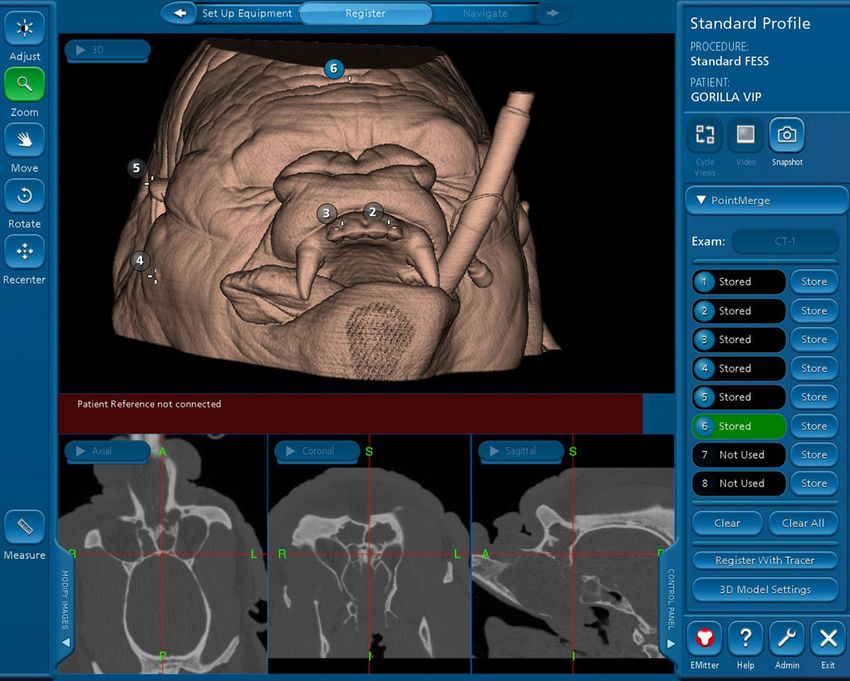
Task: Click Store for point 1
Action: (814, 282)
